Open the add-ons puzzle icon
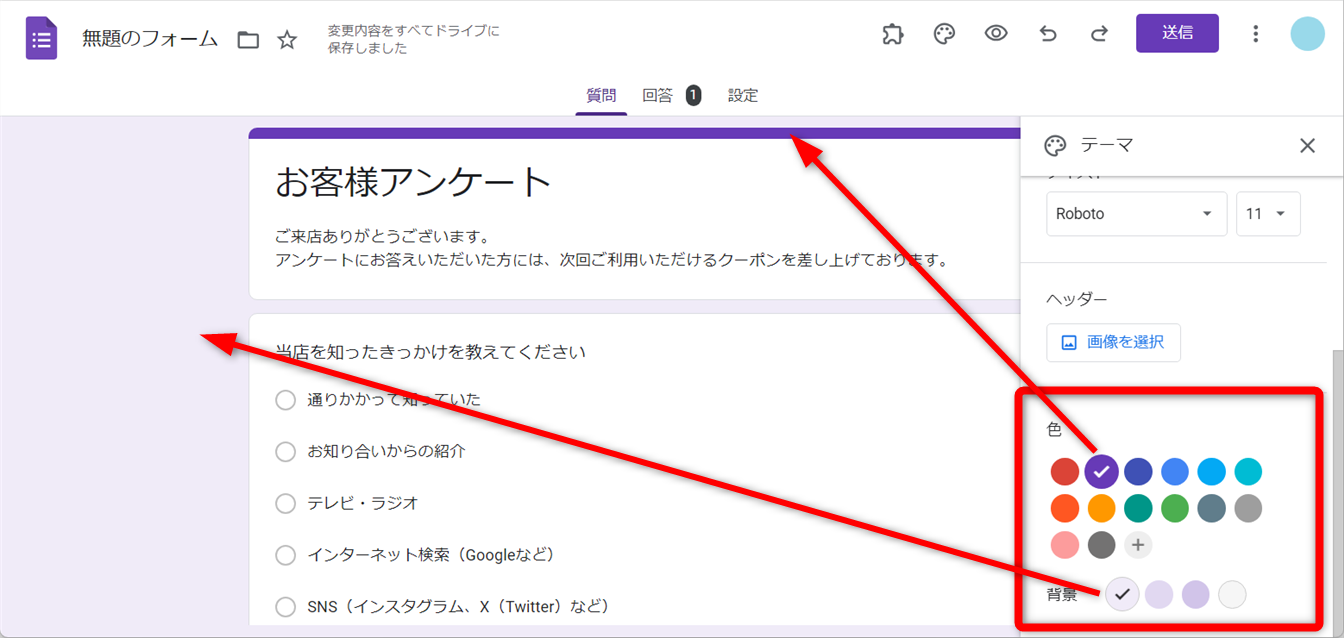1344x638 pixels. (x=893, y=34)
